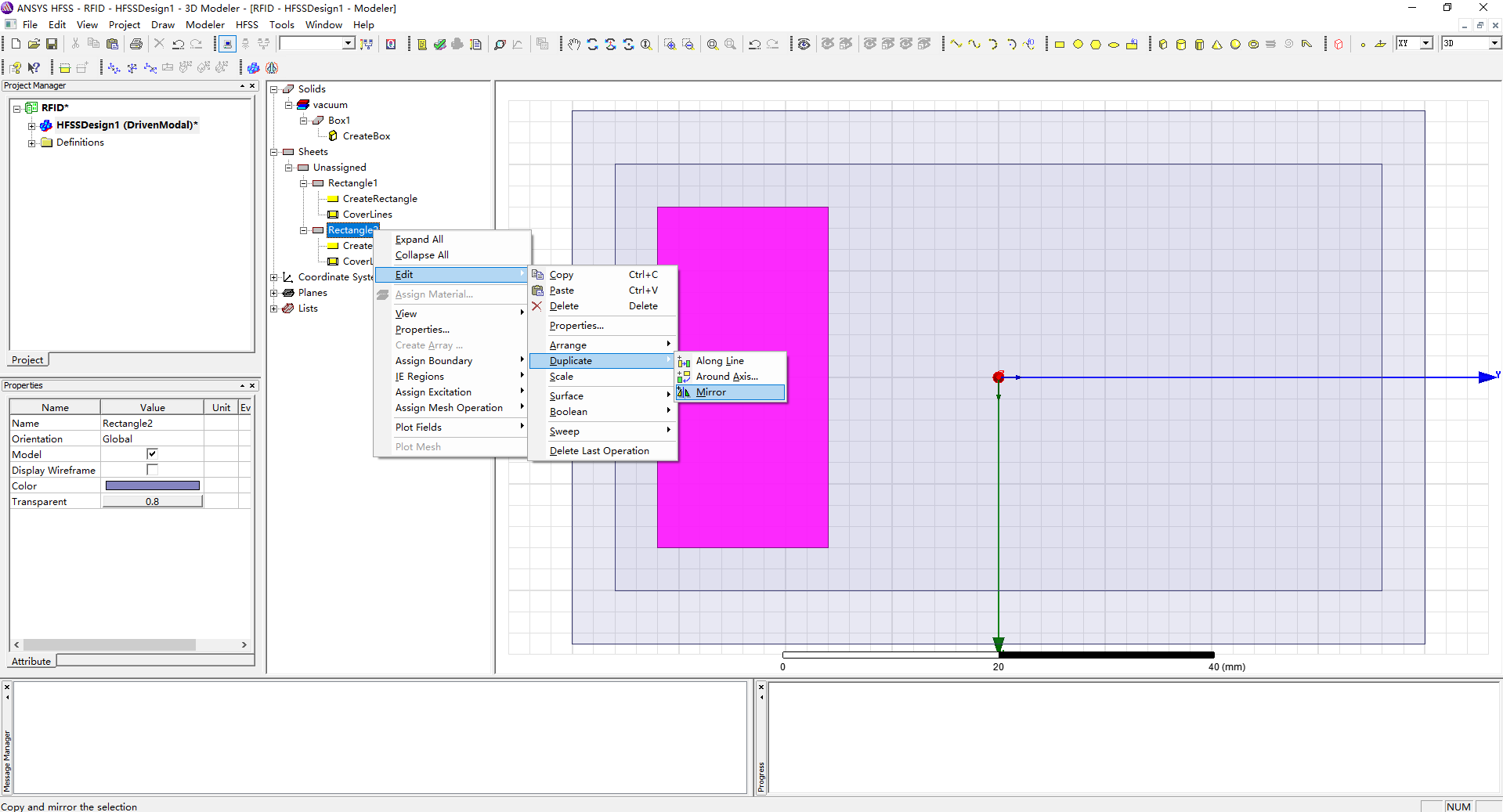1503x812 pixels.
Task: Toggle the show/hide eye icon
Action: pos(804,45)
